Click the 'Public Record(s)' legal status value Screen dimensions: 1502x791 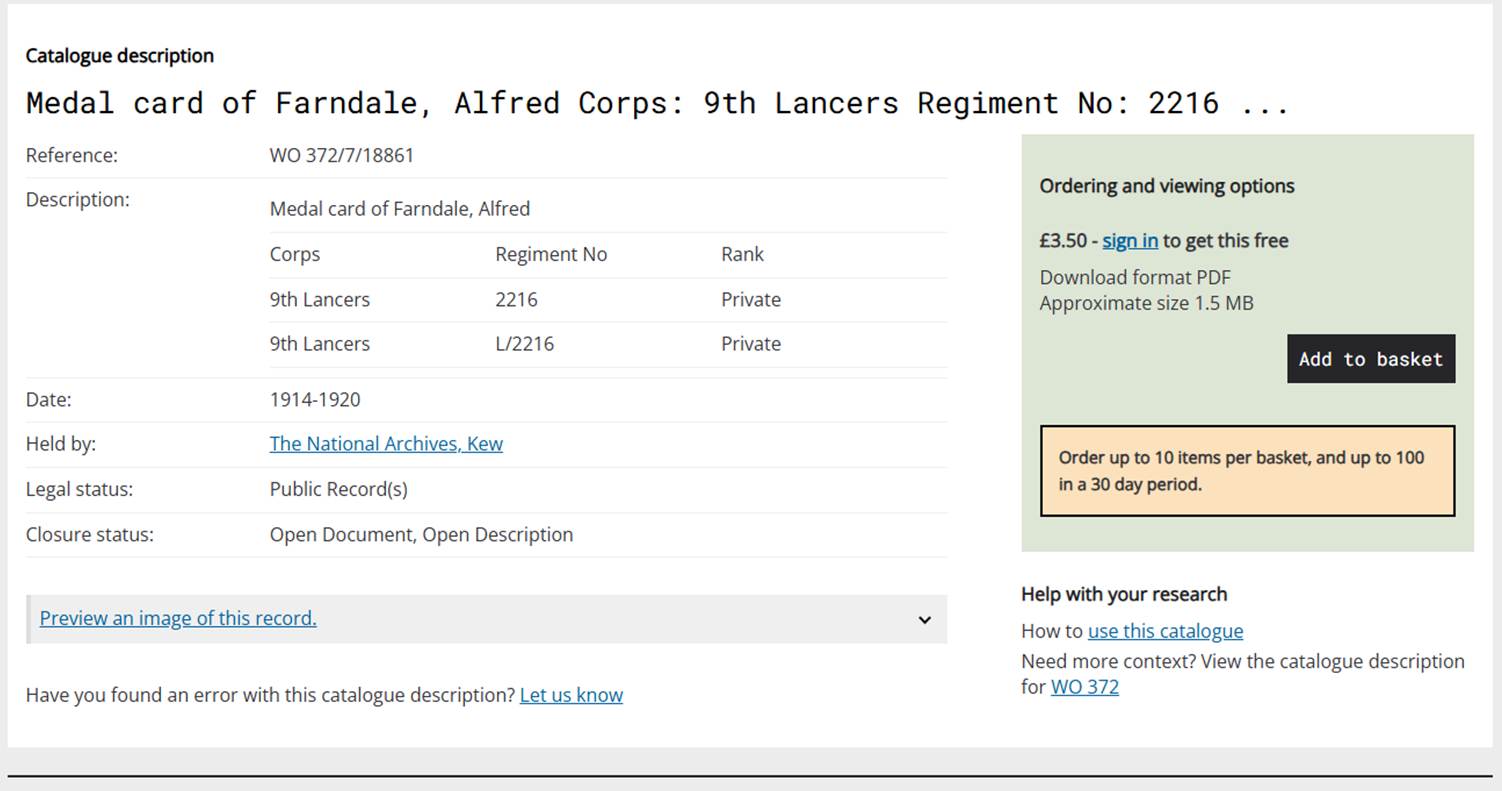[x=339, y=489]
